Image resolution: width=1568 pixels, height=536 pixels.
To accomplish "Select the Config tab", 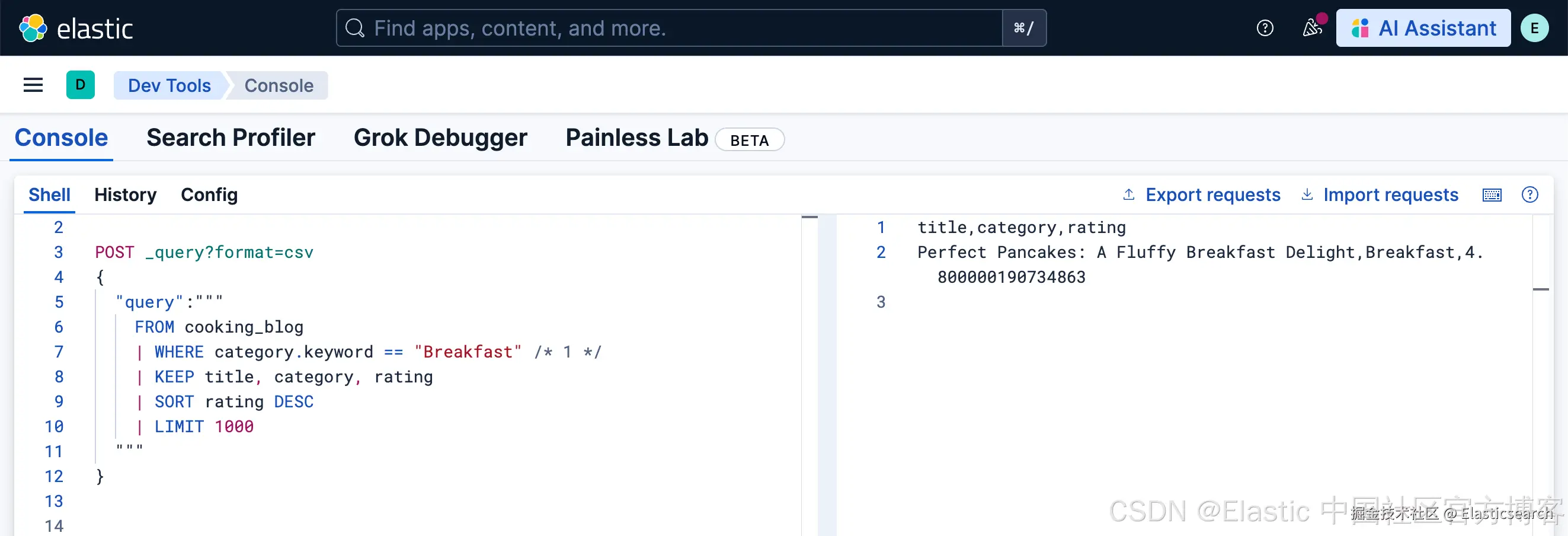I will [x=209, y=195].
